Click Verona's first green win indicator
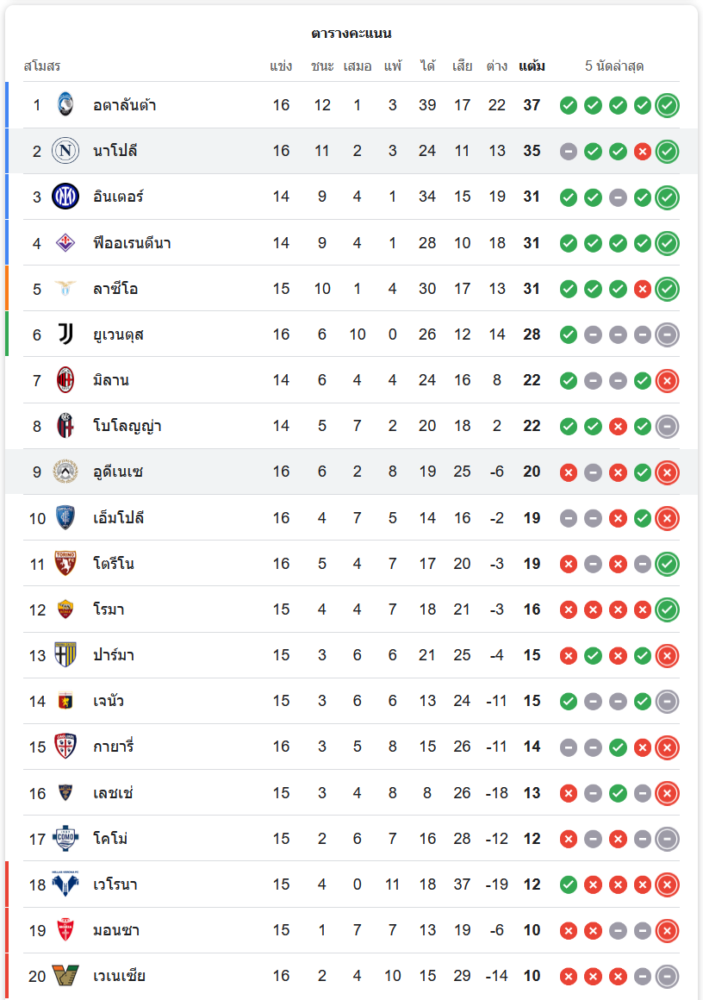The height and width of the screenshot is (1000, 703). (568, 884)
